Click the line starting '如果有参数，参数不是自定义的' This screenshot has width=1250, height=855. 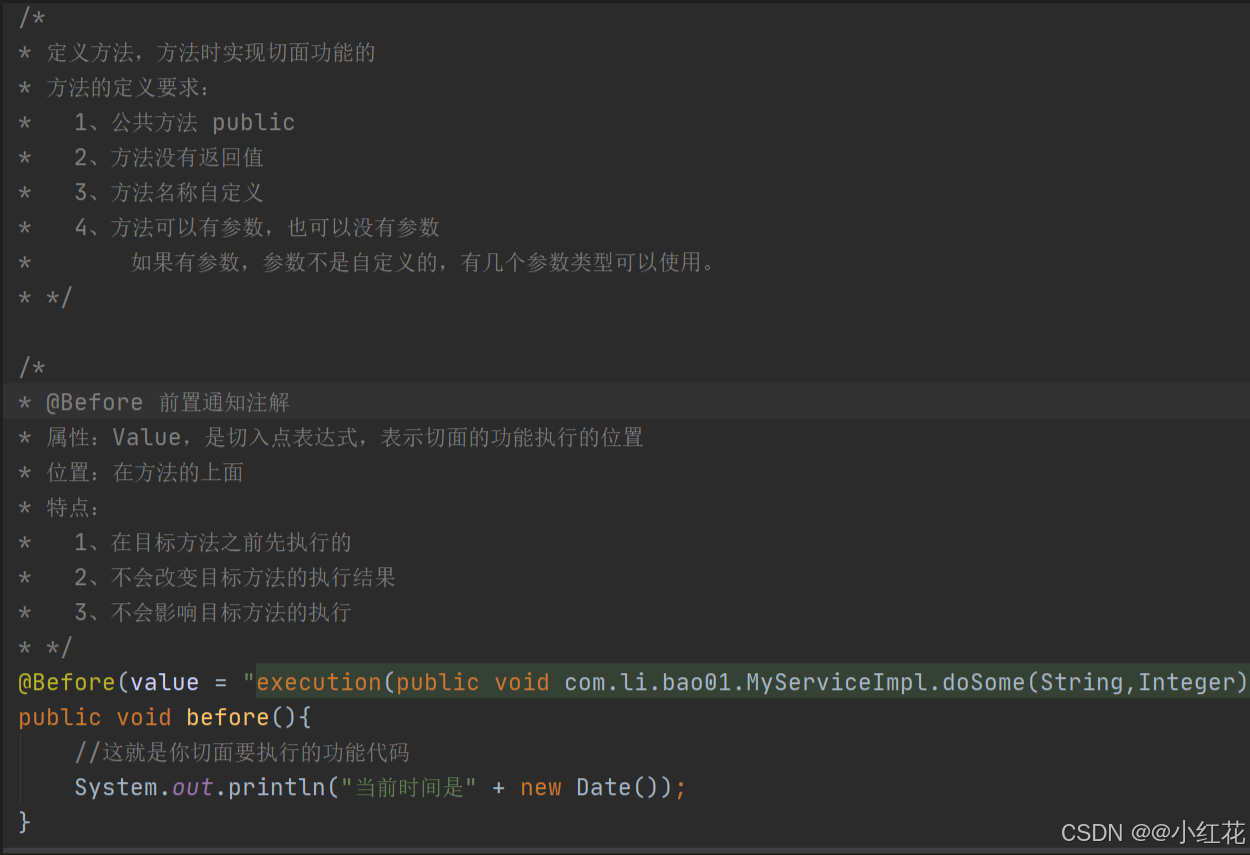(424, 263)
